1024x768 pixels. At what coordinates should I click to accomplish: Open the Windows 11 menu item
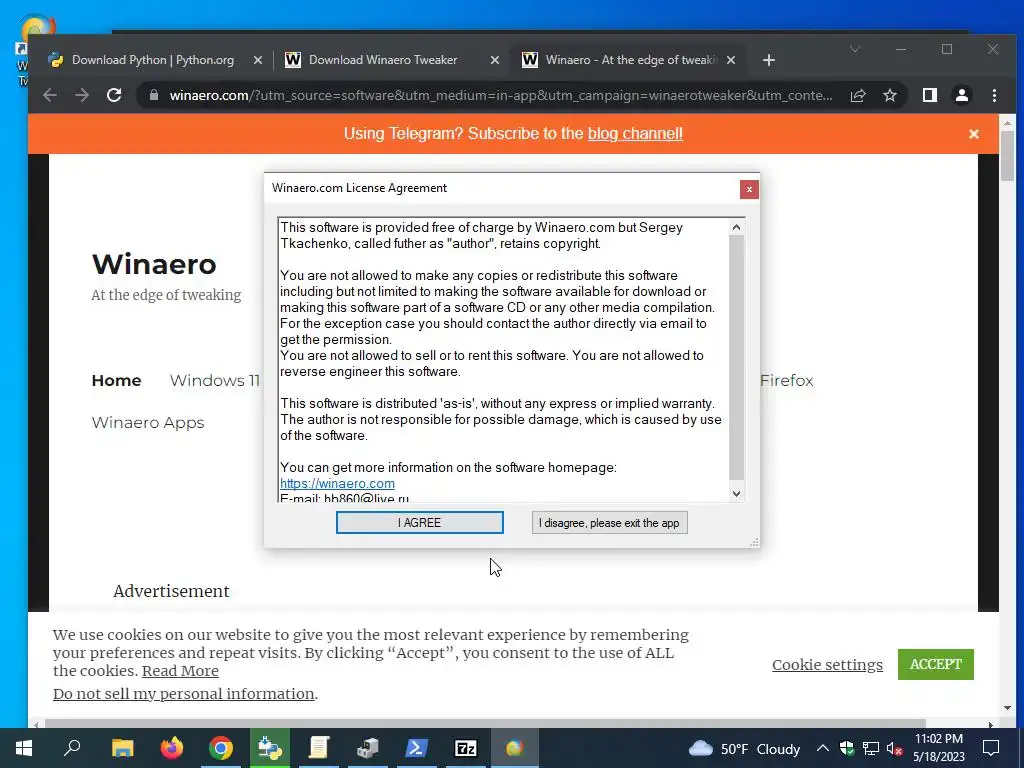[214, 380]
